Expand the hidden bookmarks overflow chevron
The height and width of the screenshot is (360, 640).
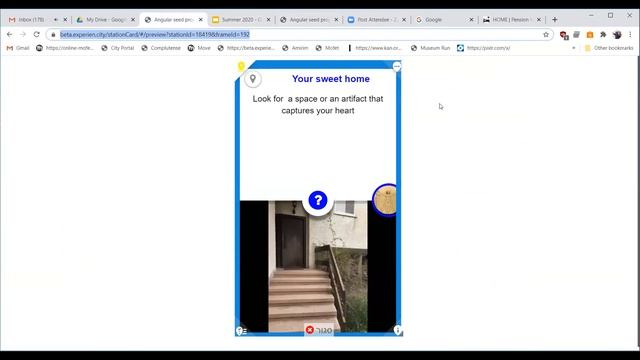573,48
